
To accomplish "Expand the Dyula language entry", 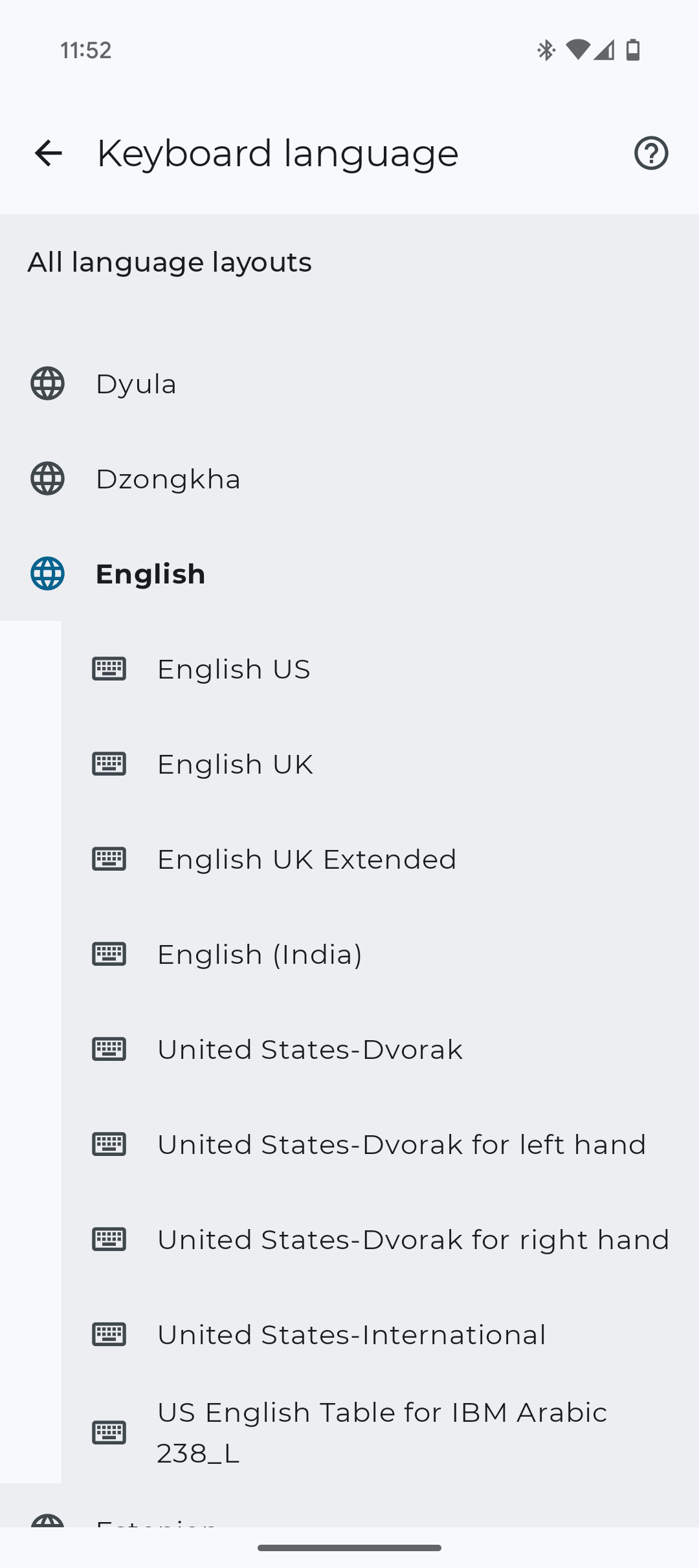I will (x=135, y=383).
